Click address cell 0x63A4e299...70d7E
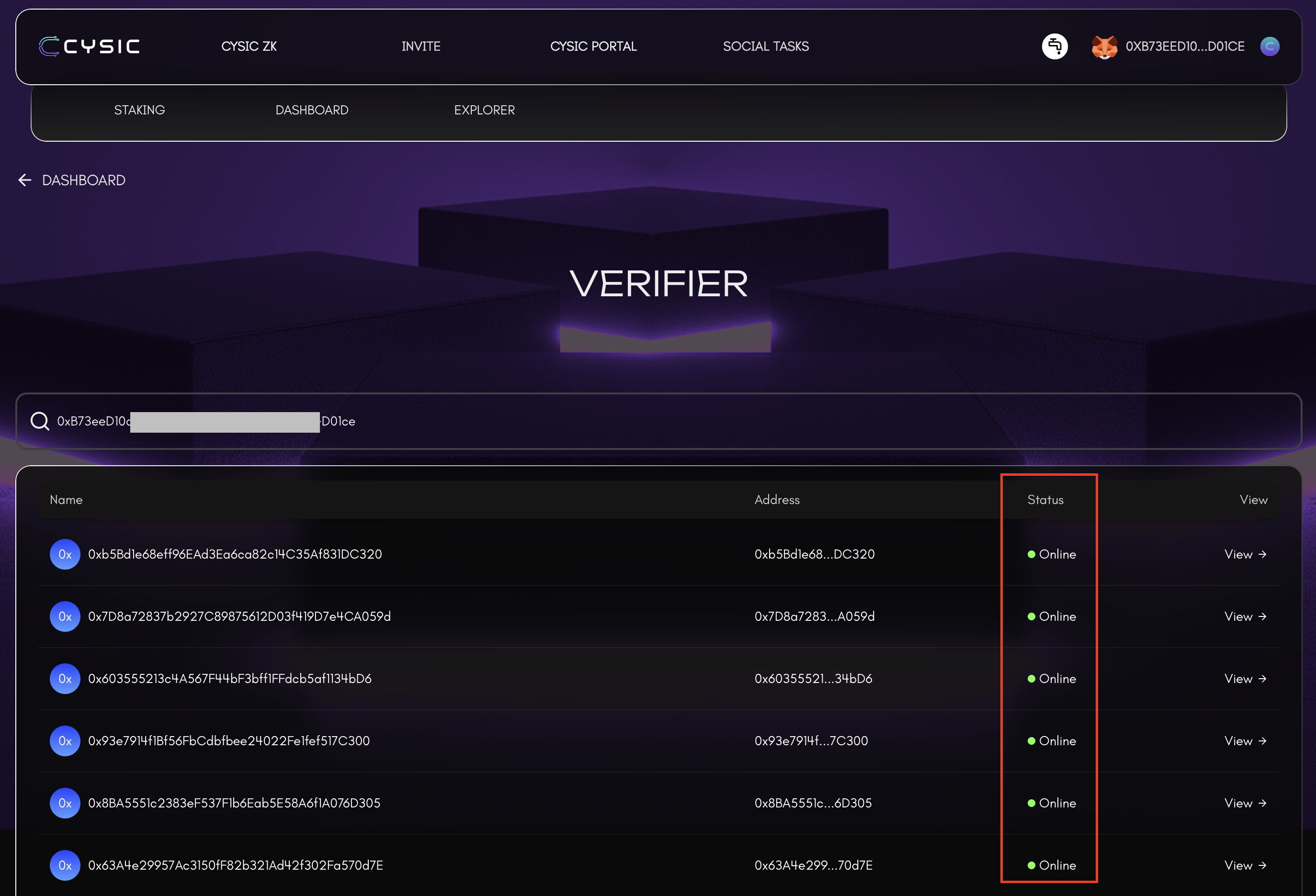 [813, 865]
